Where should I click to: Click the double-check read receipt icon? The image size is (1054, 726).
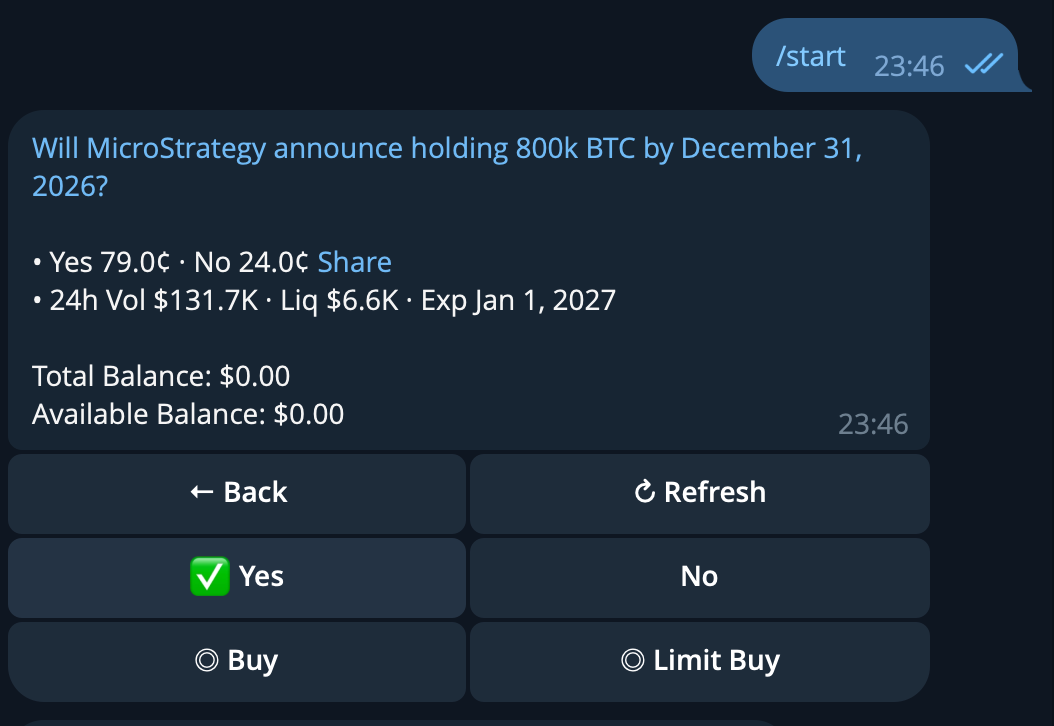point(983,64)
